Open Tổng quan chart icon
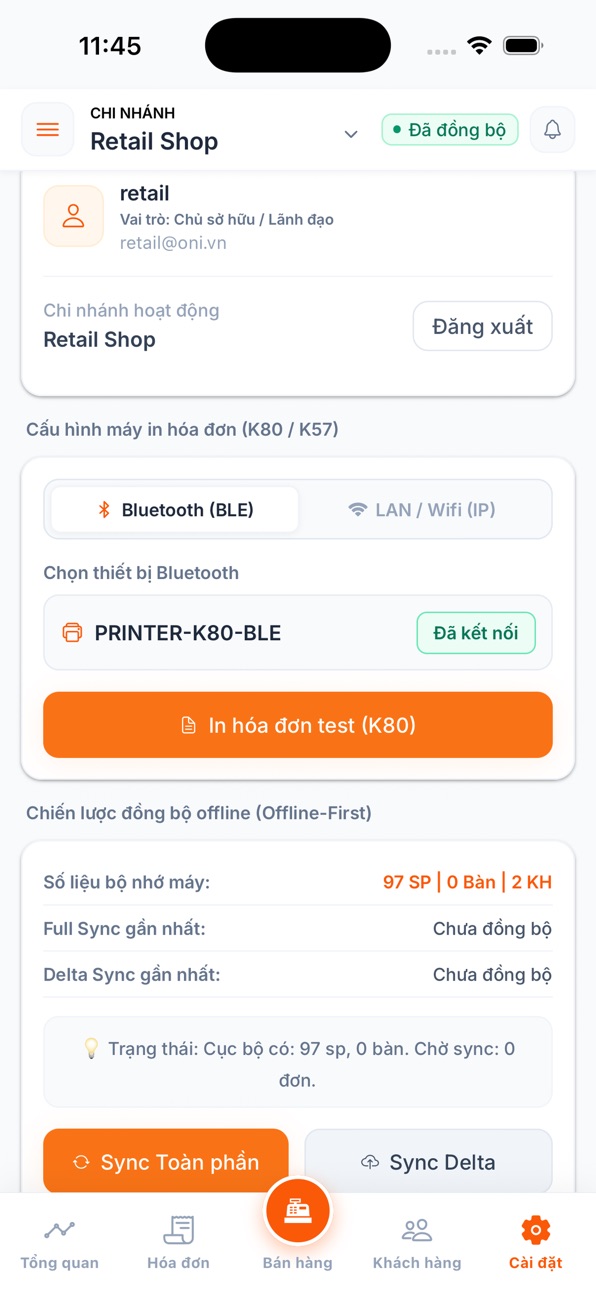This screenshot has height=1290, width=596. click(x=59, y=1229)
